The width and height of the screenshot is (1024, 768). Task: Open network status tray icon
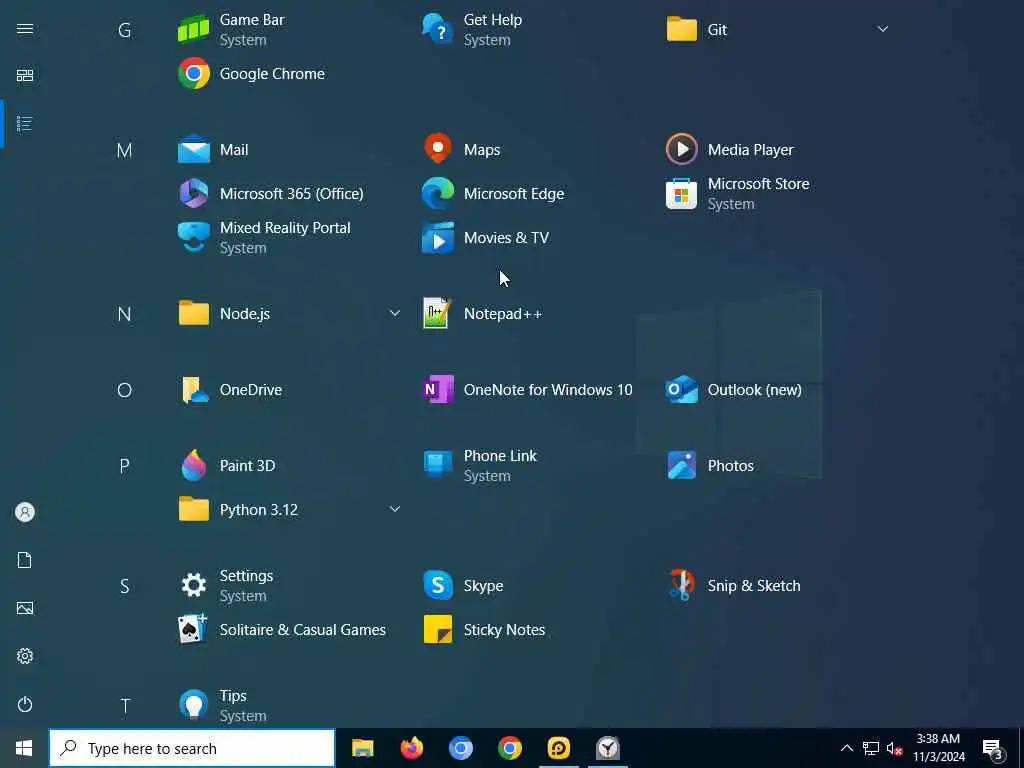coord(871,748)
